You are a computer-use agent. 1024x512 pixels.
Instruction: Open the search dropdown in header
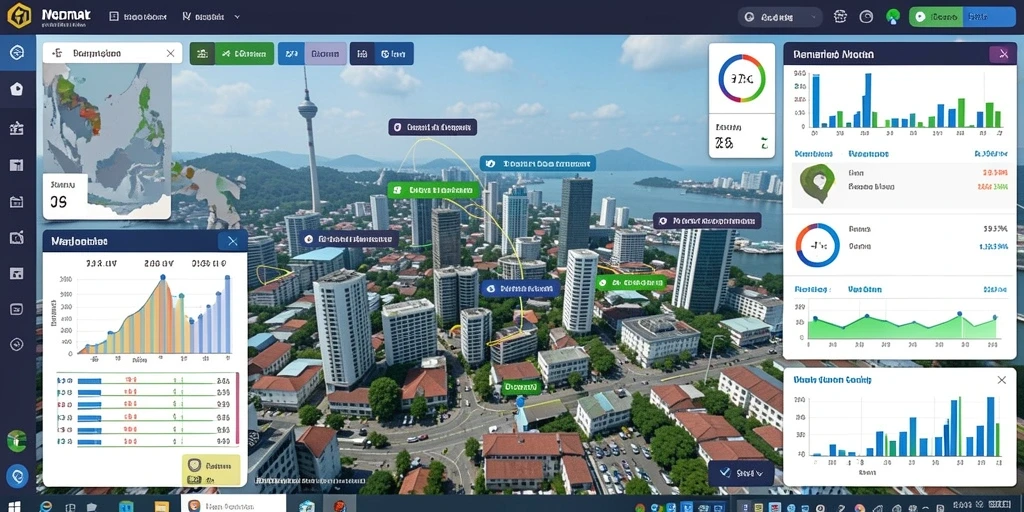click(780, 17)
